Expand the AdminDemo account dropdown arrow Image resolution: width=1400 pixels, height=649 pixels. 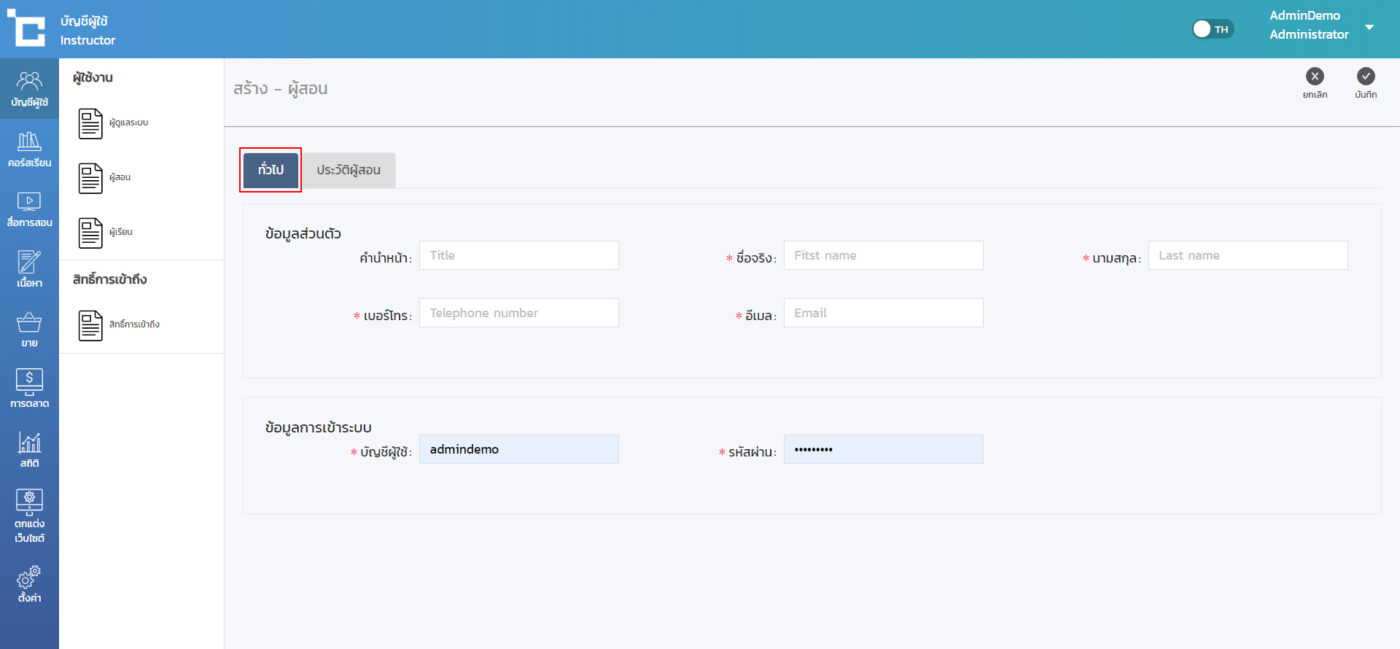click(x=1369, y=27)
